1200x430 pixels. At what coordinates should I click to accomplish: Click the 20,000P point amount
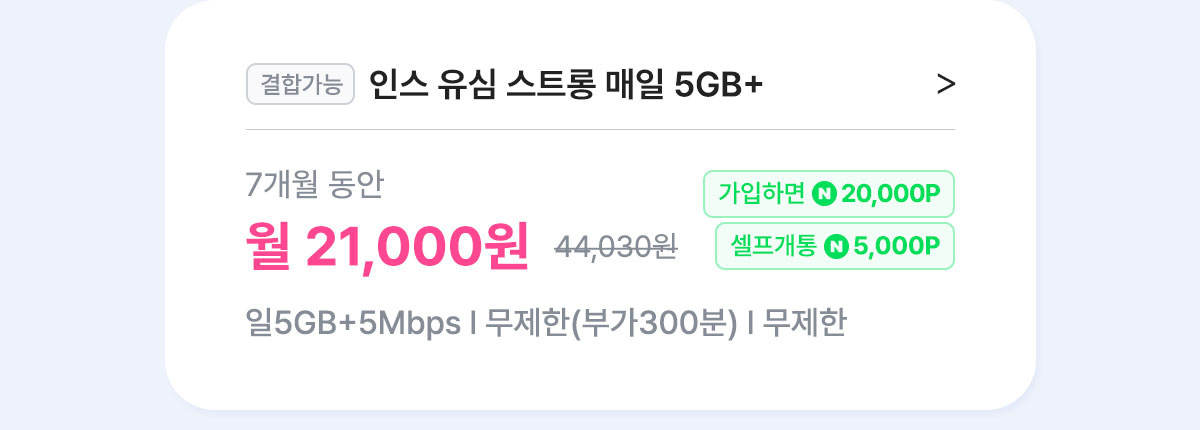891,194
